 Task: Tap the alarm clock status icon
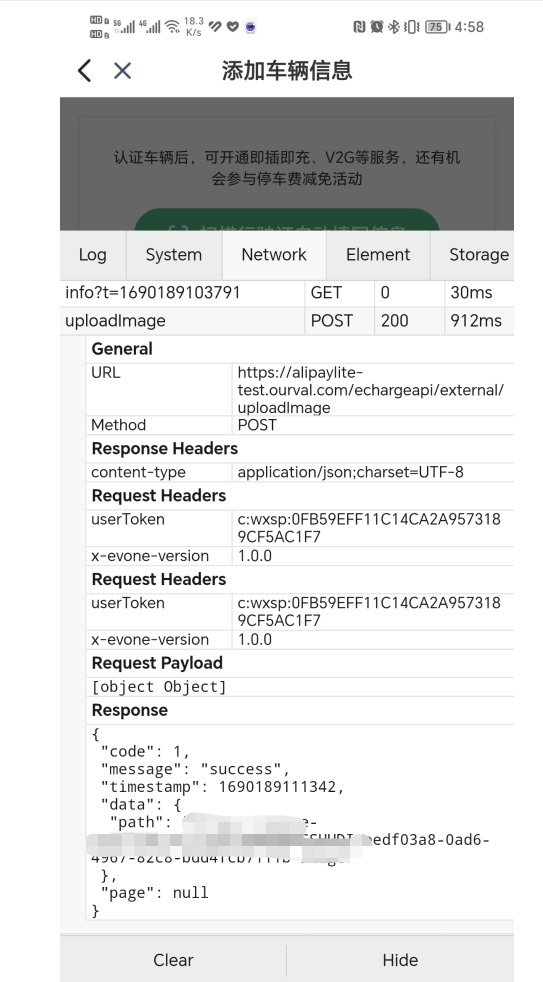pyautogui.click(x=376, y=26)
